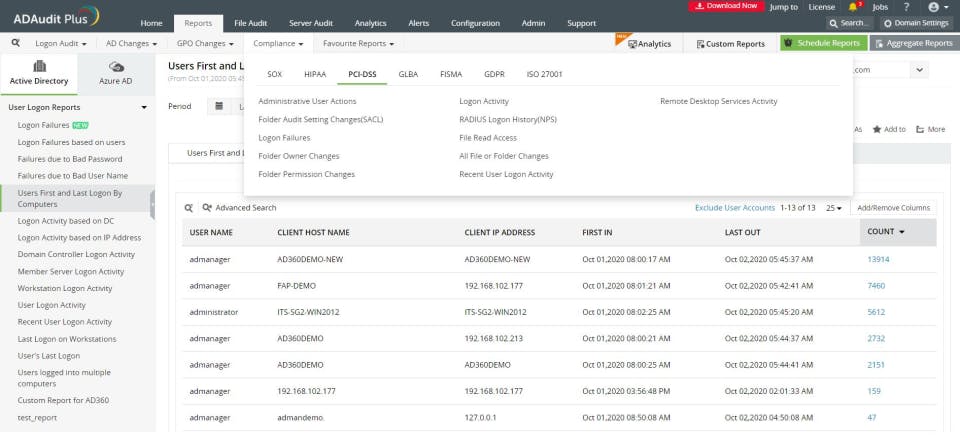Open the notifications bell icon
The height and width of the screenshot is (435, 960).
pyautogui.click(x=853, y=7)
